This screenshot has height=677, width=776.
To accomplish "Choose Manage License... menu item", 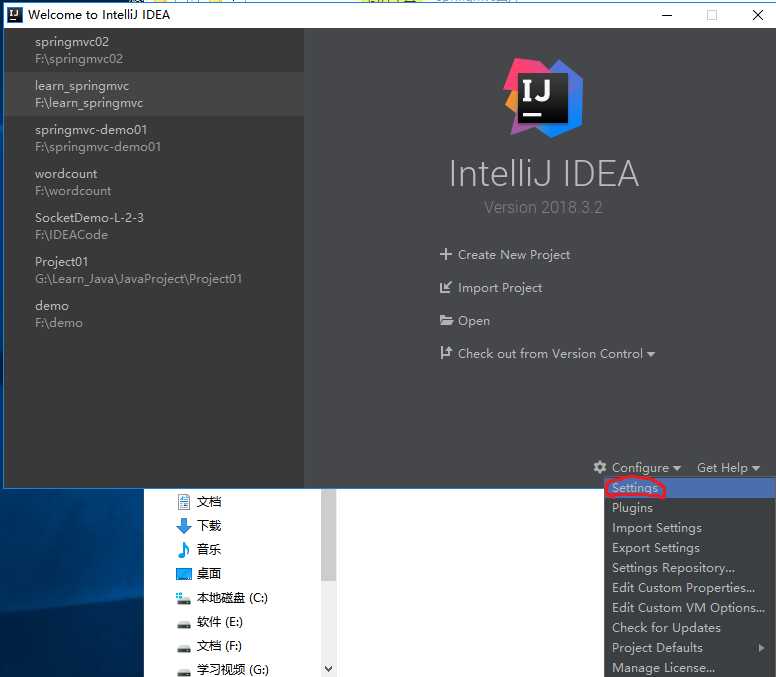I will pyautogui.click(x=690, y=667).
